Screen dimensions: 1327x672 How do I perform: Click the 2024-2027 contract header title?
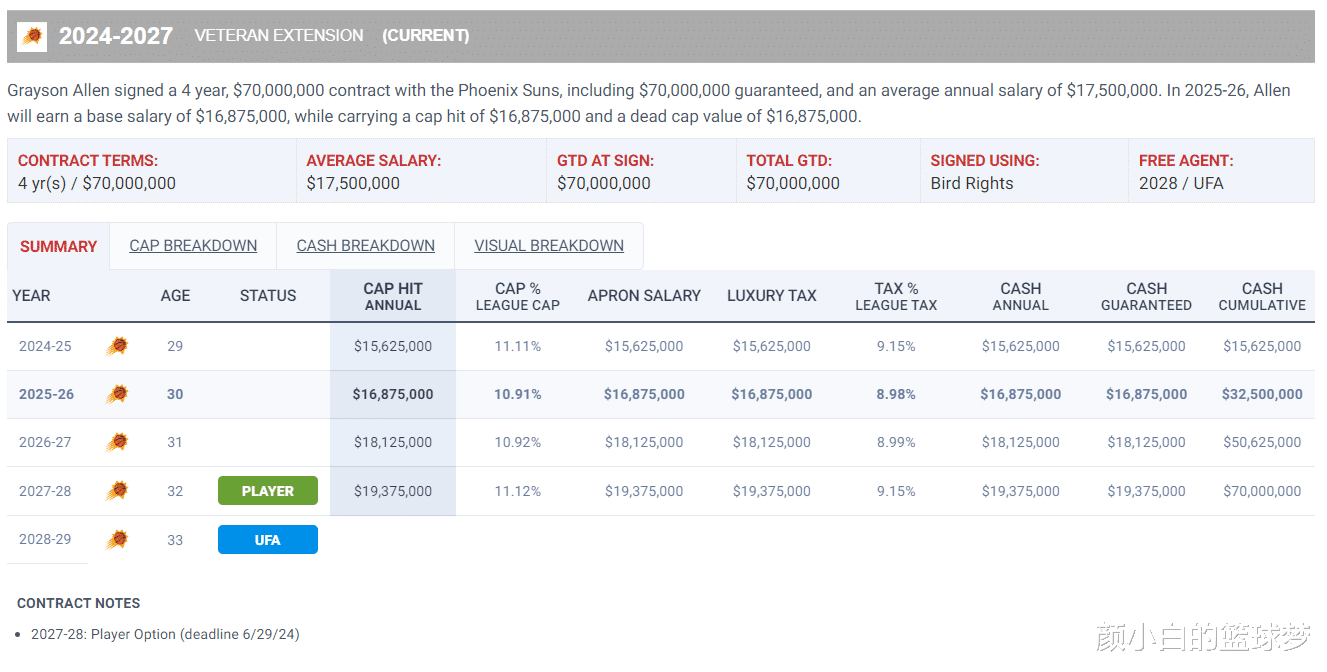coord(116,36)
